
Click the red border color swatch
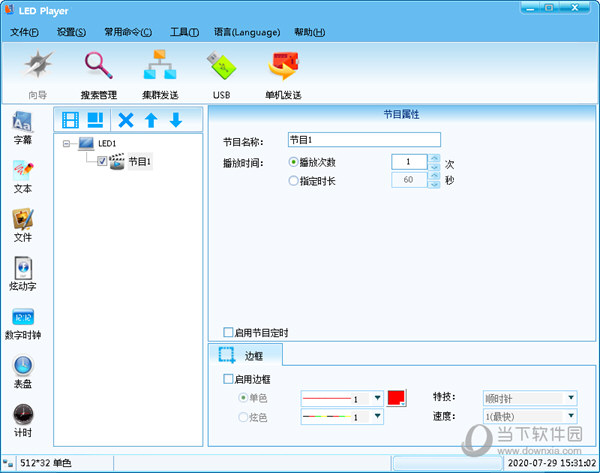(x=396, y=398)
